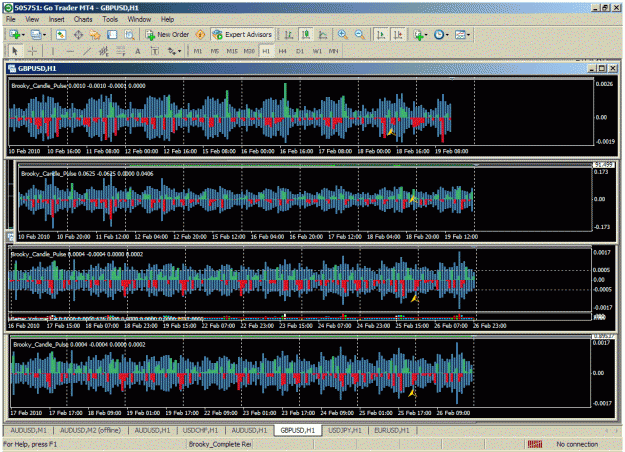Switch to USDCHF,H1 chart tab
625x452 pixels.
[200, 430]
